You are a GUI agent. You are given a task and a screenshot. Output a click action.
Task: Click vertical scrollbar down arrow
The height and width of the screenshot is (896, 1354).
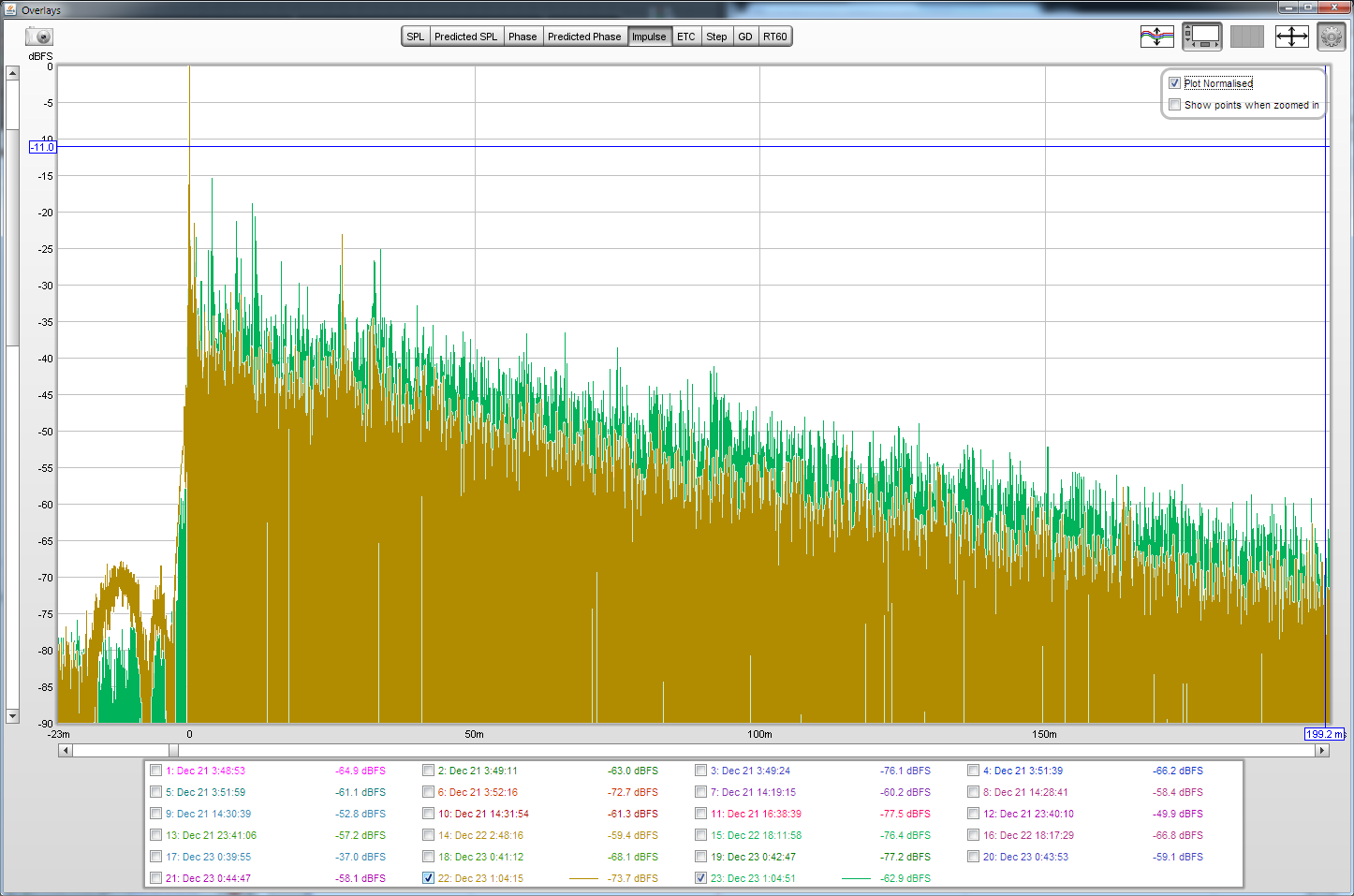tap(12, 716)
